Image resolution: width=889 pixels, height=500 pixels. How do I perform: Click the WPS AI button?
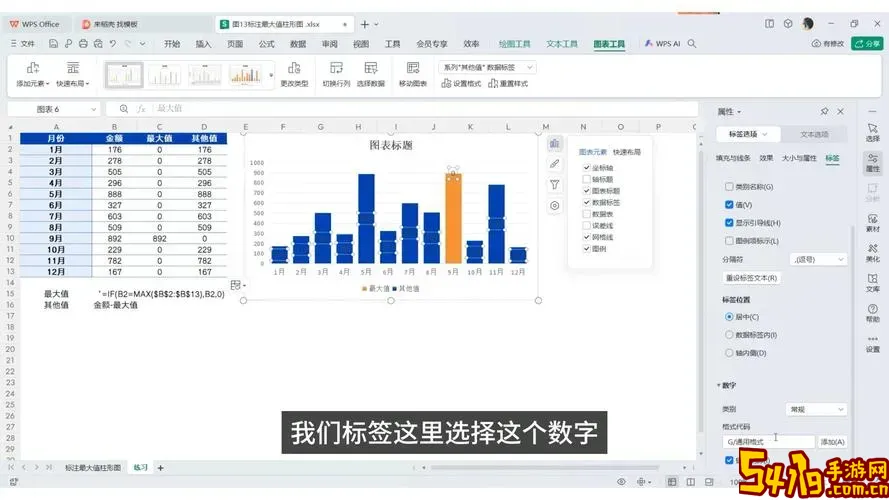tap(662, 44)
